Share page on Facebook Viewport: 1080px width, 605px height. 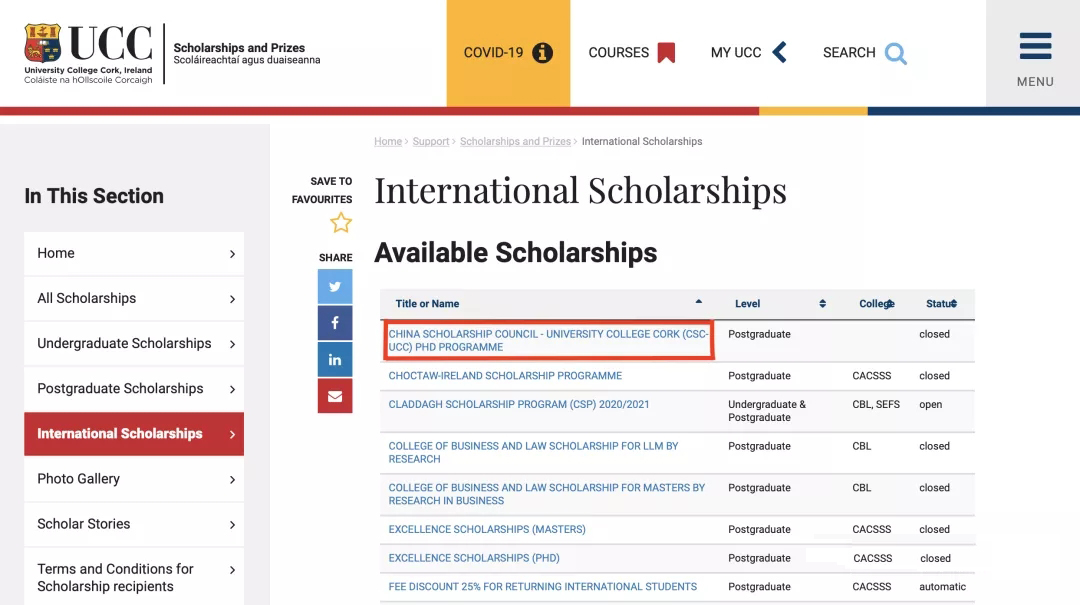coord(335,323)
